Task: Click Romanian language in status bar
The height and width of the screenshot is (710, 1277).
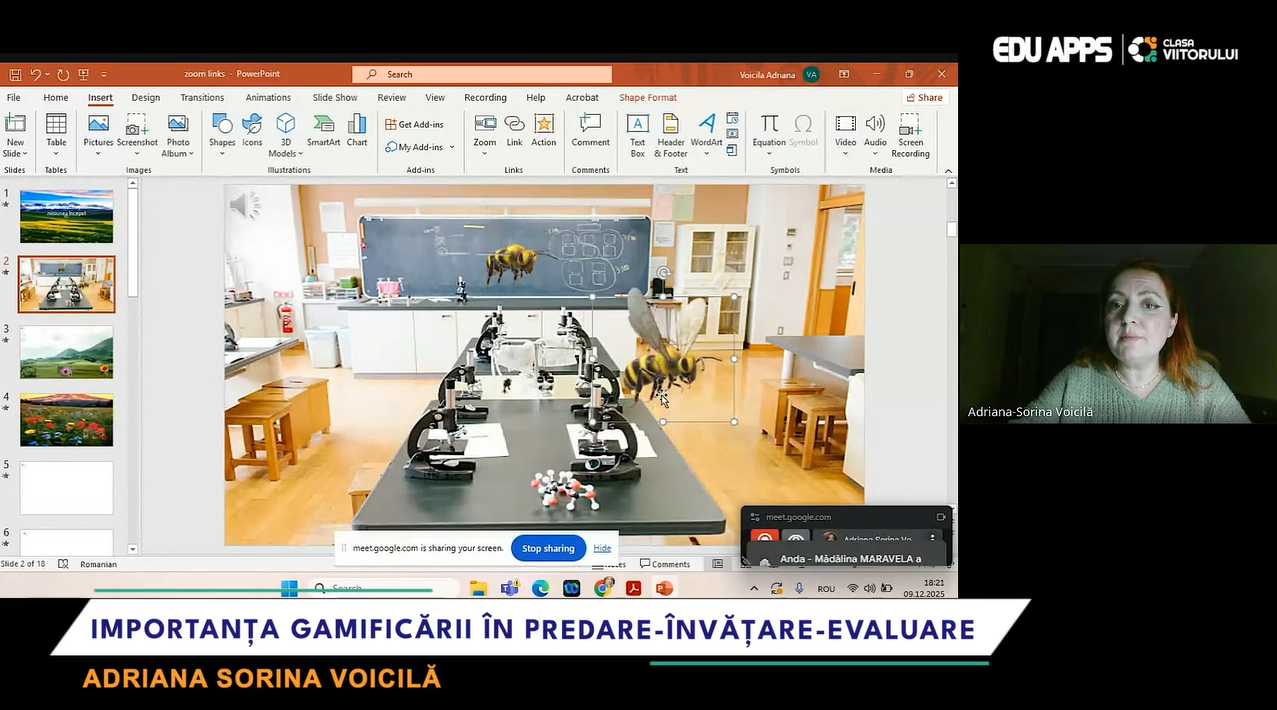Action: tap(98, 564)
